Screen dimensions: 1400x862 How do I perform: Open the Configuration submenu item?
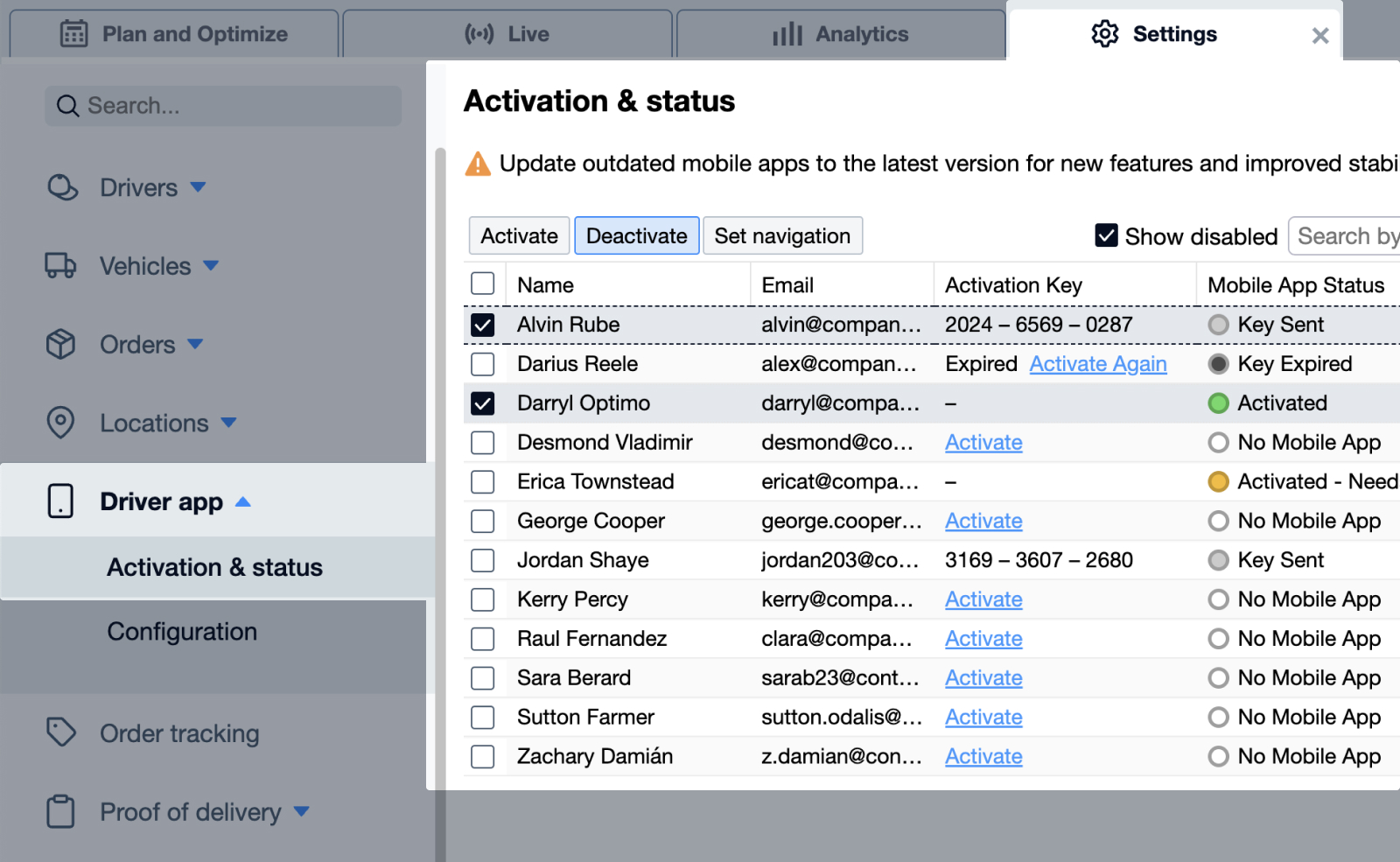[182, 632]
